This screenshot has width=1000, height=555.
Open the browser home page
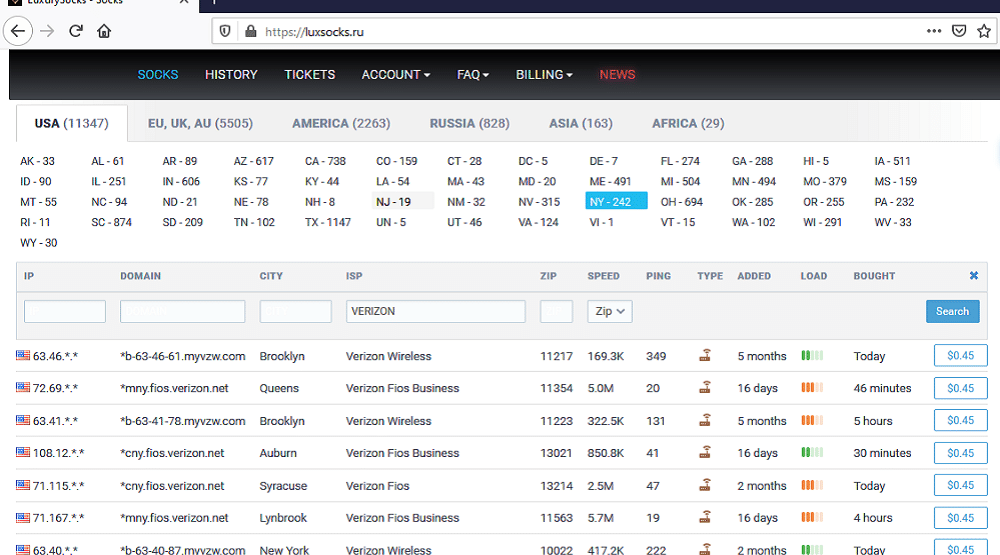(104, 31)
